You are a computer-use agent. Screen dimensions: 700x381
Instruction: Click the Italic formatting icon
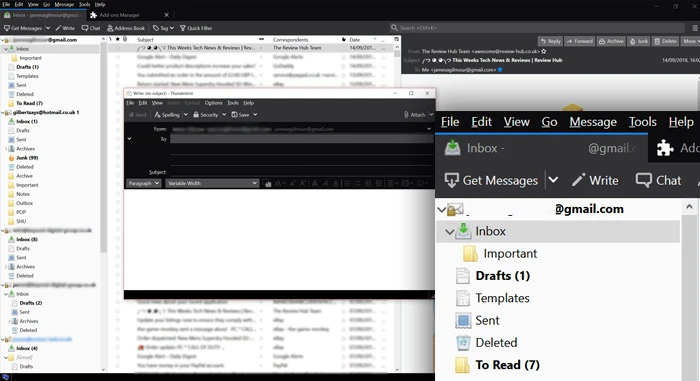[x=325, y=183]
